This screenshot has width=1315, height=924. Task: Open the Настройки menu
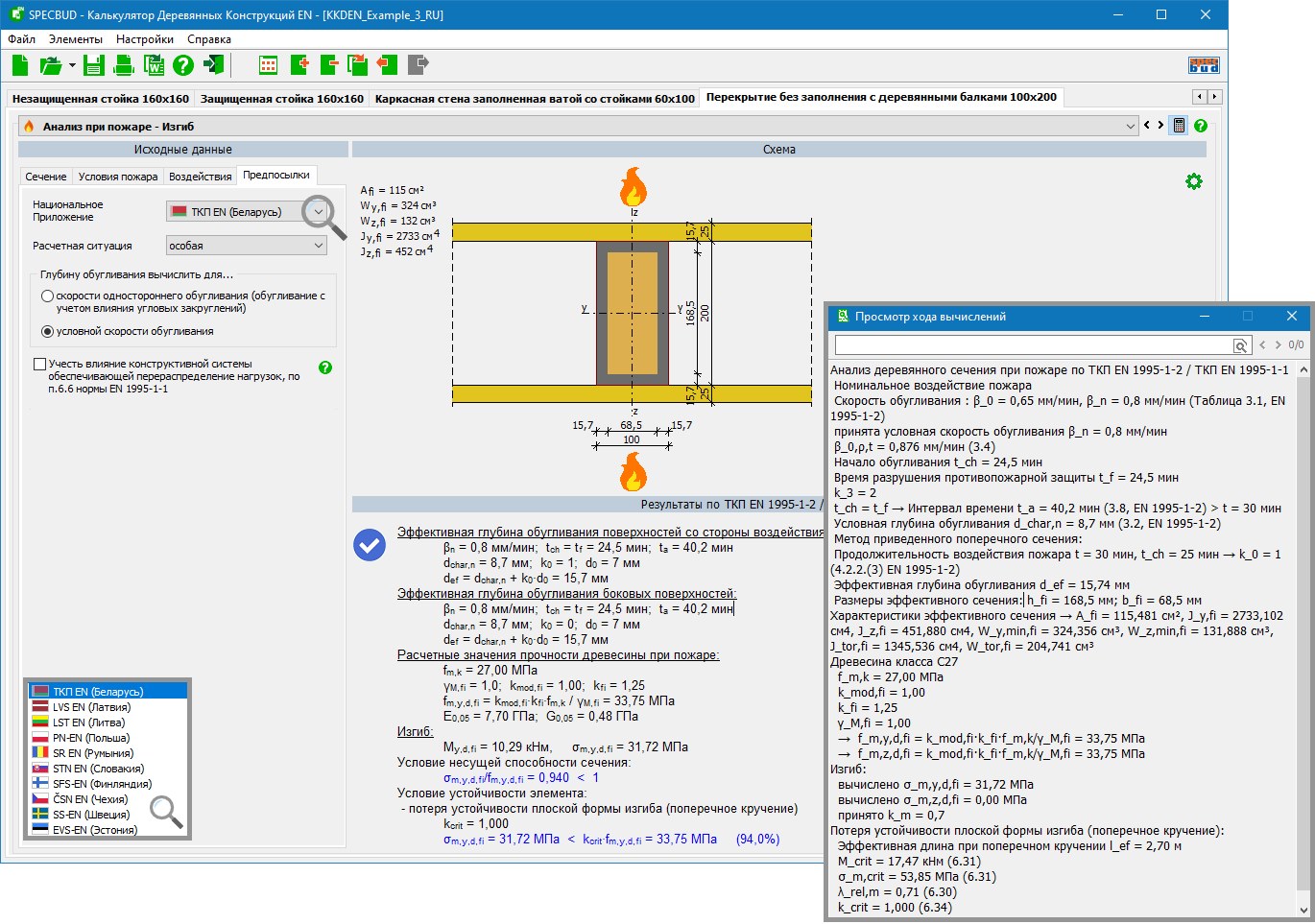[144, 39]
